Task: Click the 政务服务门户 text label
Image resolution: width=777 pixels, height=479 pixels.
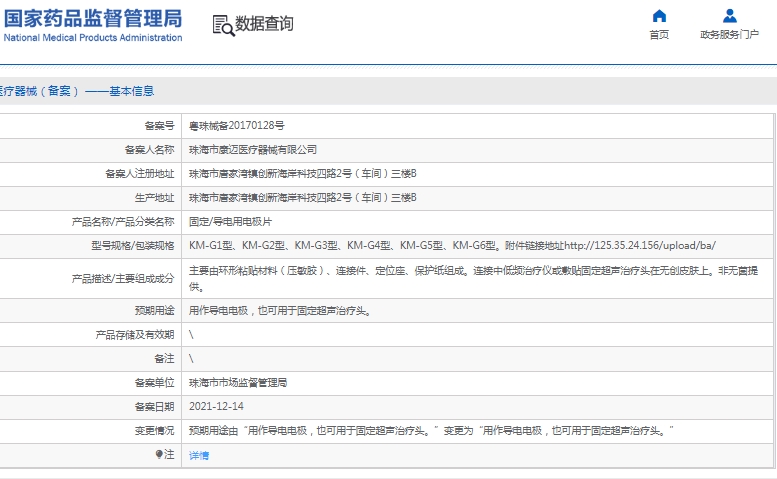Action: tap(729, 35)
